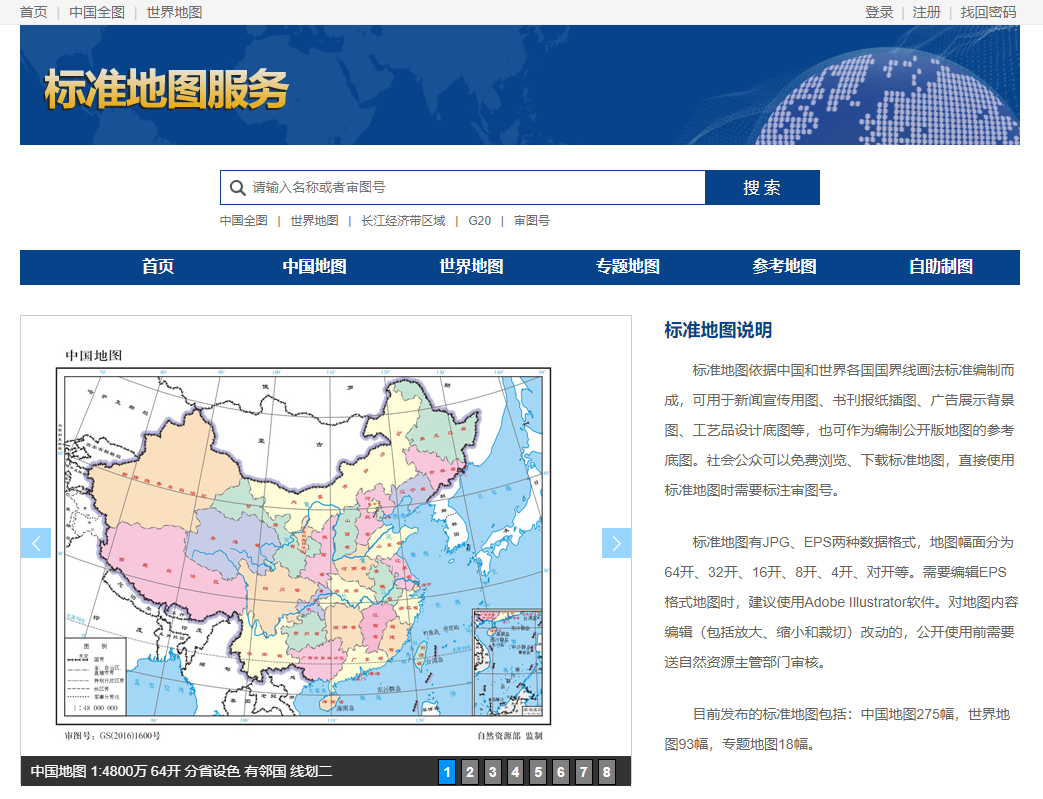Open 首页 tab in blue navigation bar
The image size is (1043, 799).
click(x=158, y=267)
